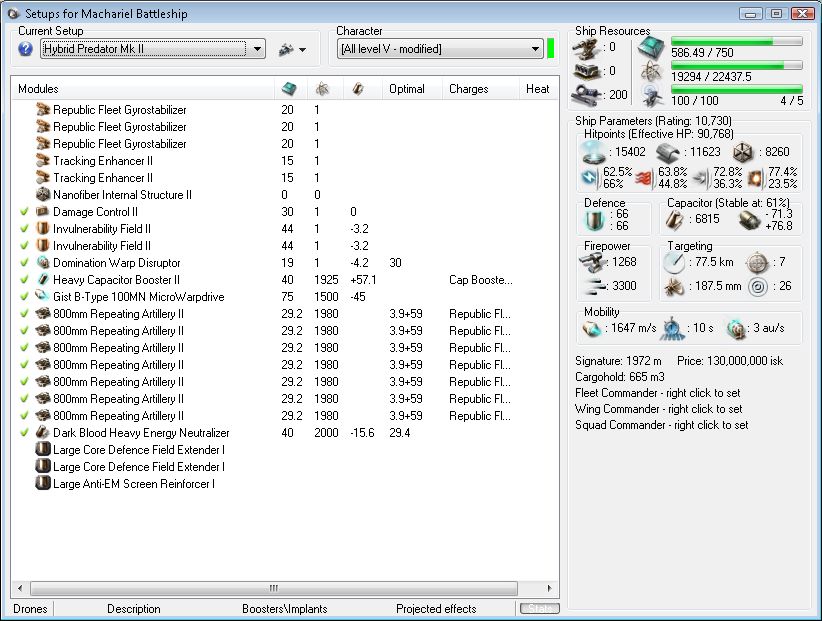Switch to the Projected effects tab

[x=436, y=609]
